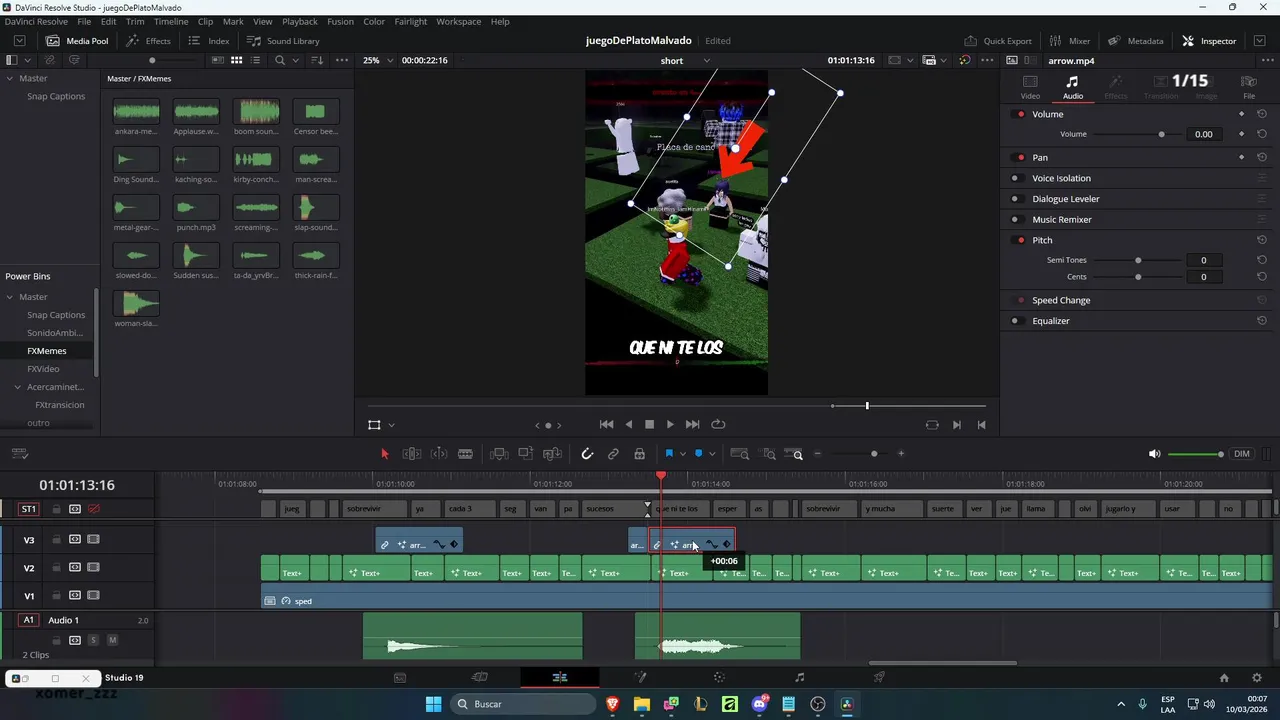Open the Fusion menu
Image resolution: width=1280 pixels, height=720 pixels.
(x=340, y=21)
